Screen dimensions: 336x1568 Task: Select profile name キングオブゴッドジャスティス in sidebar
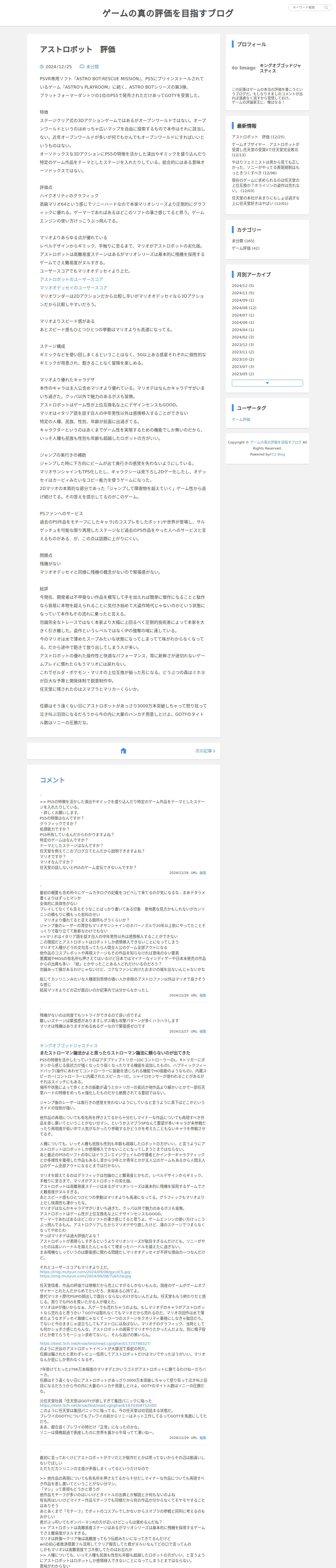[281, 68]
